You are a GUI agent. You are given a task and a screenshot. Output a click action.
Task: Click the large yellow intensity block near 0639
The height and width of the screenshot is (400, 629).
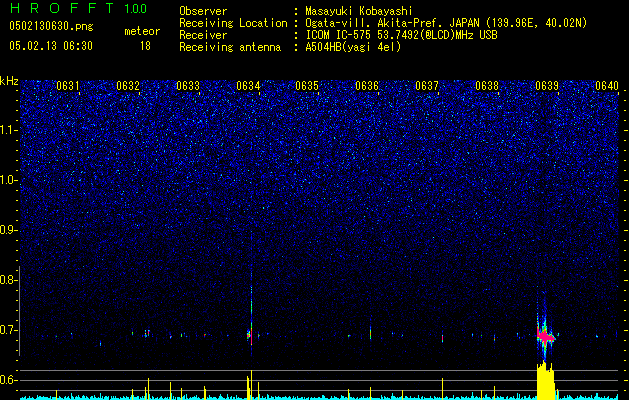click(546, 380)
